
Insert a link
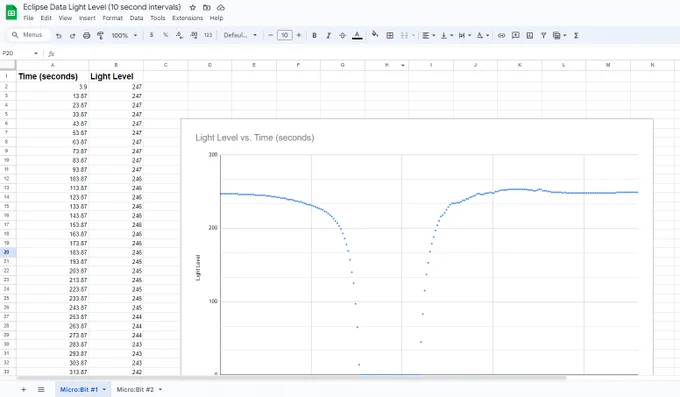click(x=501, y=36)
